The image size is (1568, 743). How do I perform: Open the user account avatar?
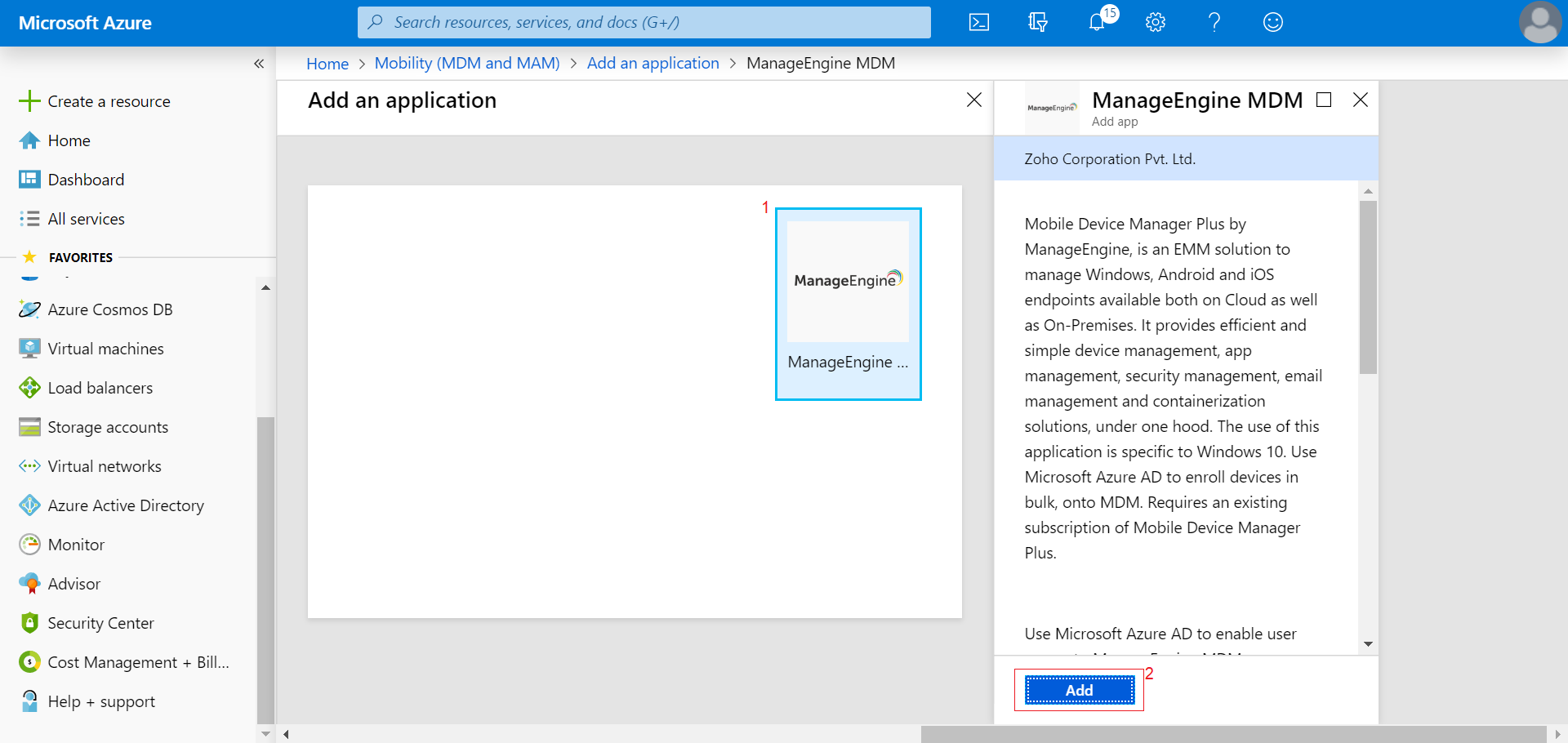[x=1540, y=22]
